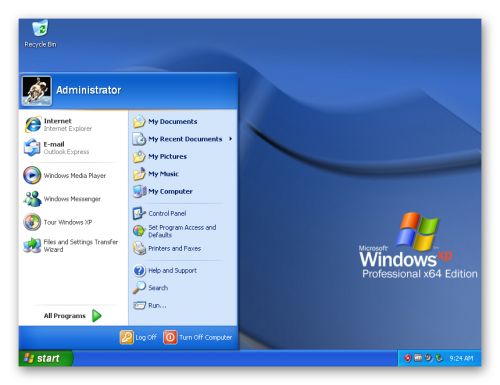Click the Log Off key icon
Image resolution: width=500 pixels, height=385 pixels.
point(127,337)
